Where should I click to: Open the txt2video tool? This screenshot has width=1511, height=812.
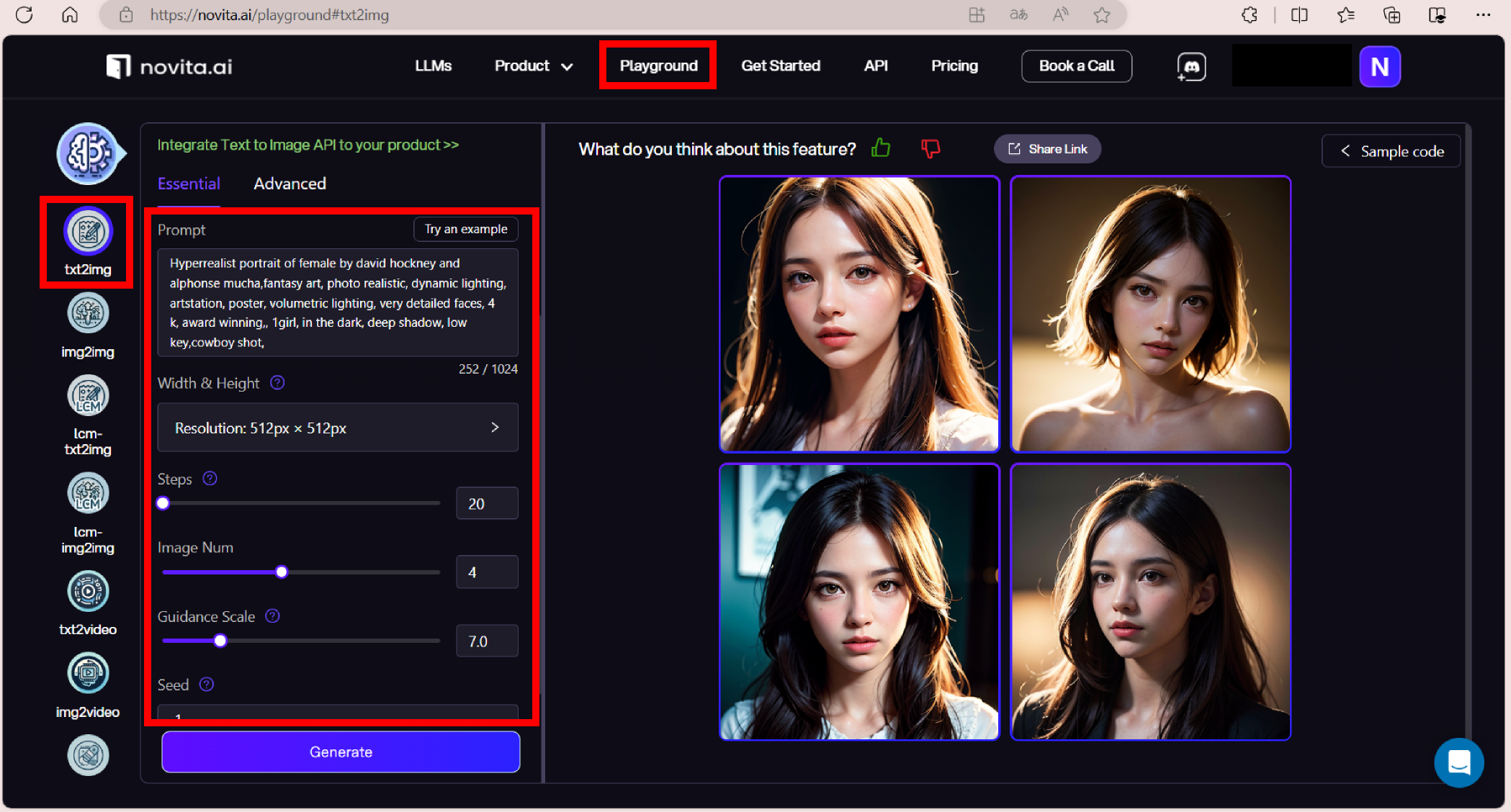[88, 592]
